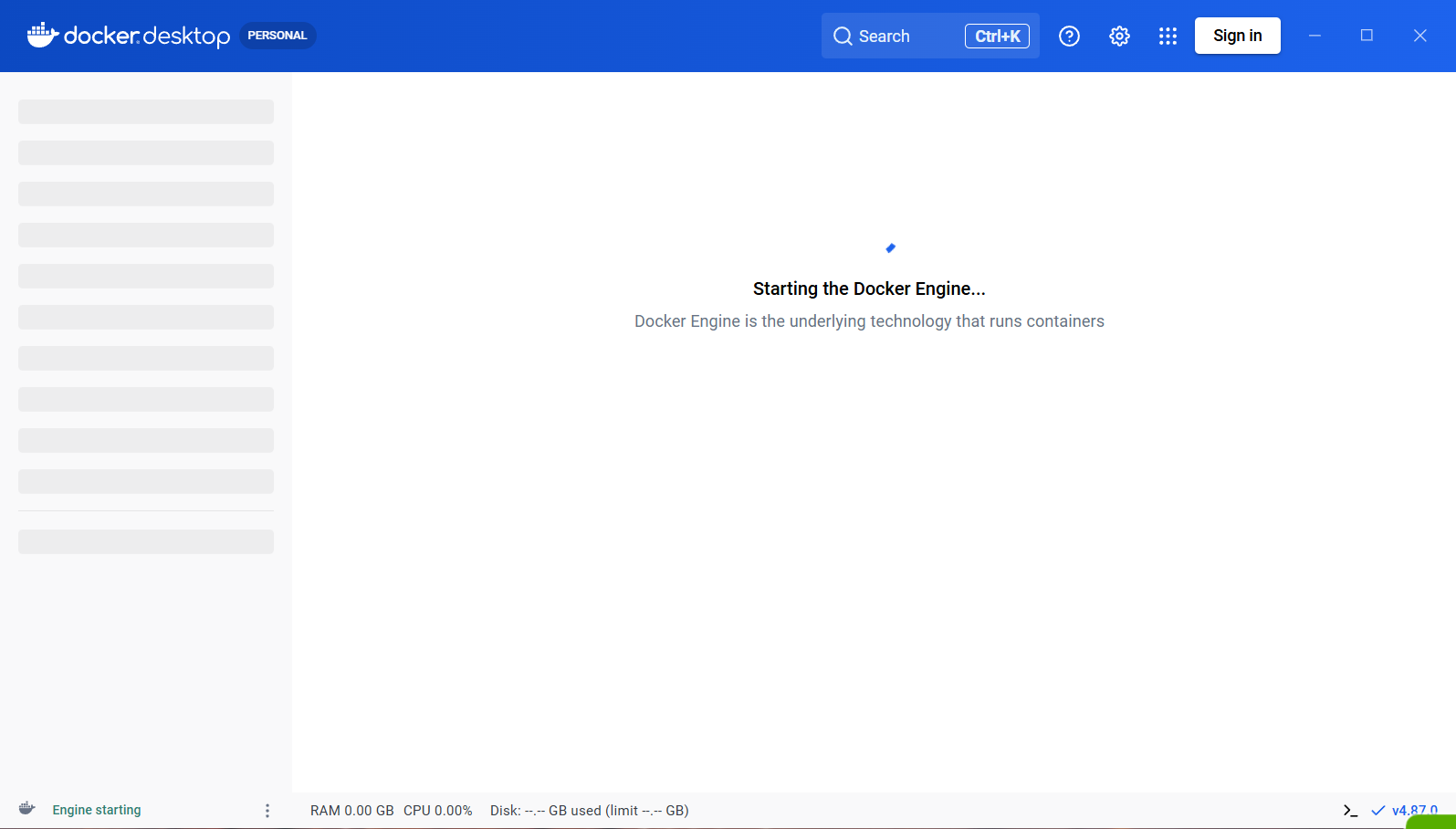Open Settings gear icon
The image size is (1456, 829).
(1119, 36)
